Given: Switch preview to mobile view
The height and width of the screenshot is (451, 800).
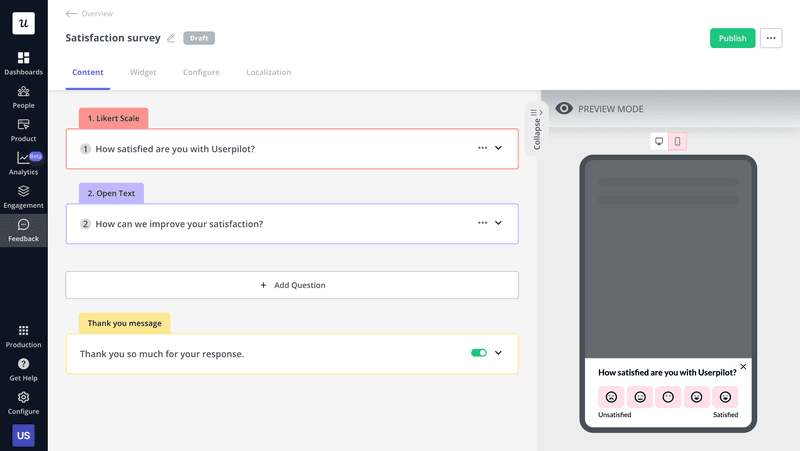Looking at the screenshot, I should tap(678, 141).
